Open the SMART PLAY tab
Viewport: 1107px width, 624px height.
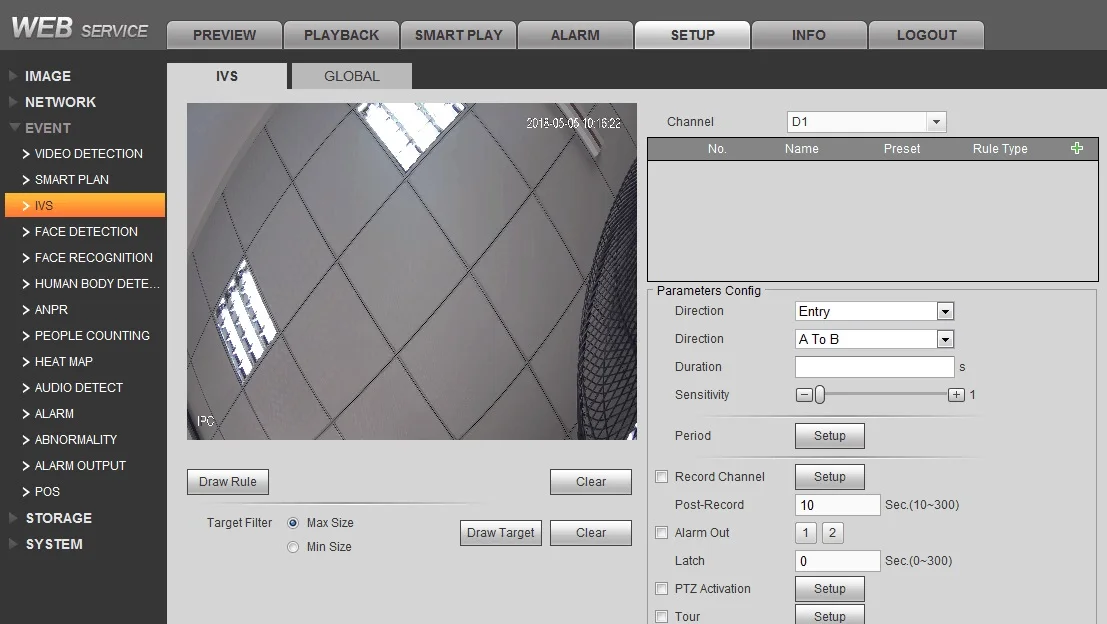tap(459, 35)
